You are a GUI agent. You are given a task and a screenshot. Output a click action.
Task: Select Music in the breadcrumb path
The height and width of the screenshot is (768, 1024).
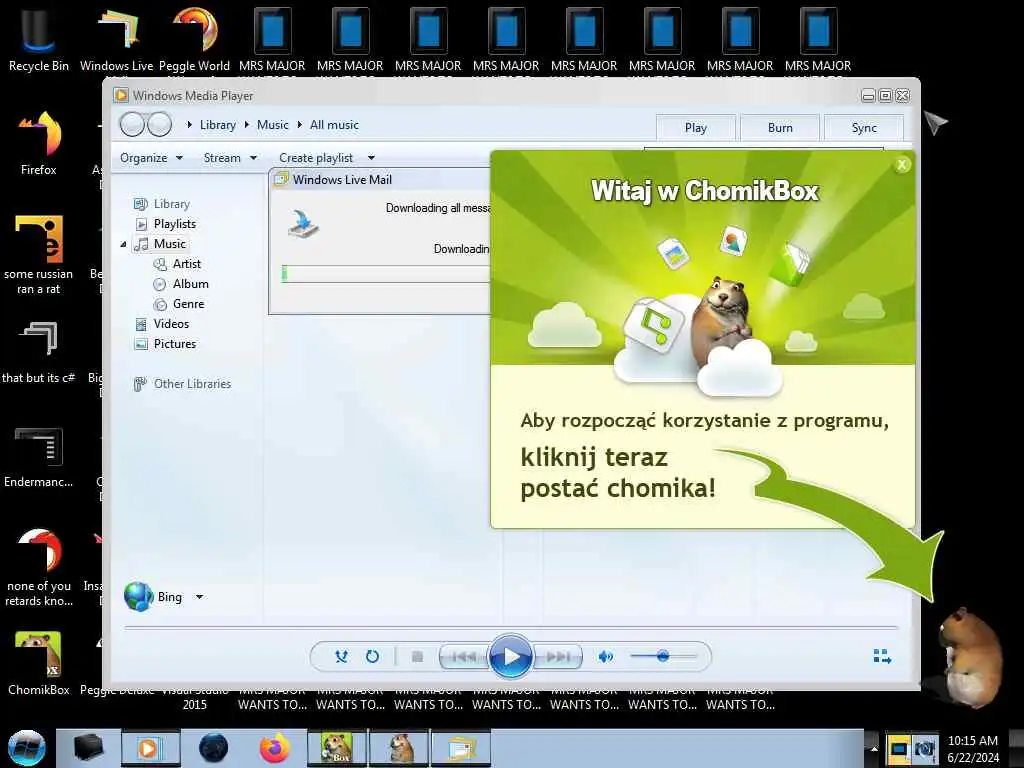[x=272, y=125]
